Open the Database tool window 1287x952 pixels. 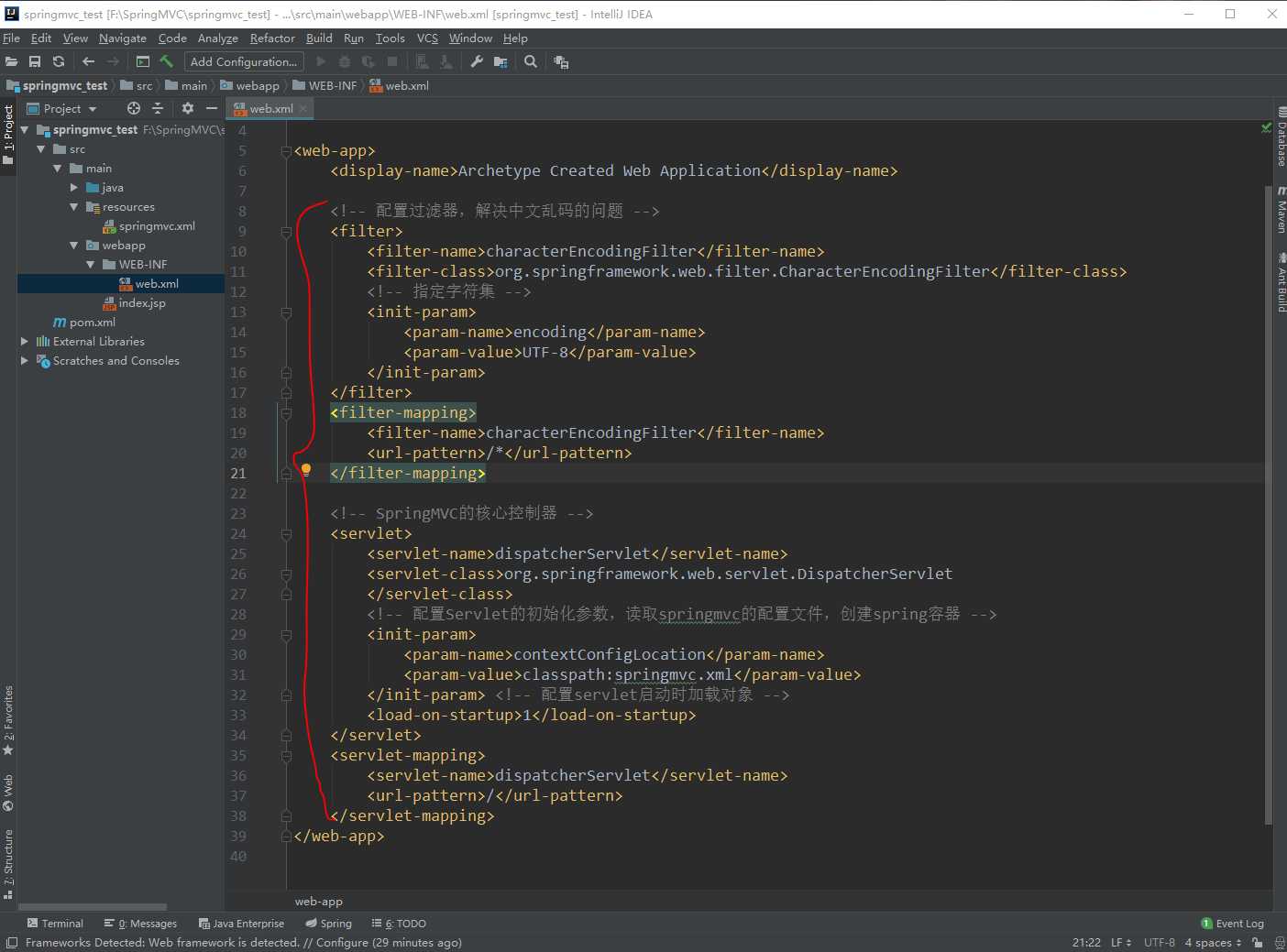coord(1281,136)
